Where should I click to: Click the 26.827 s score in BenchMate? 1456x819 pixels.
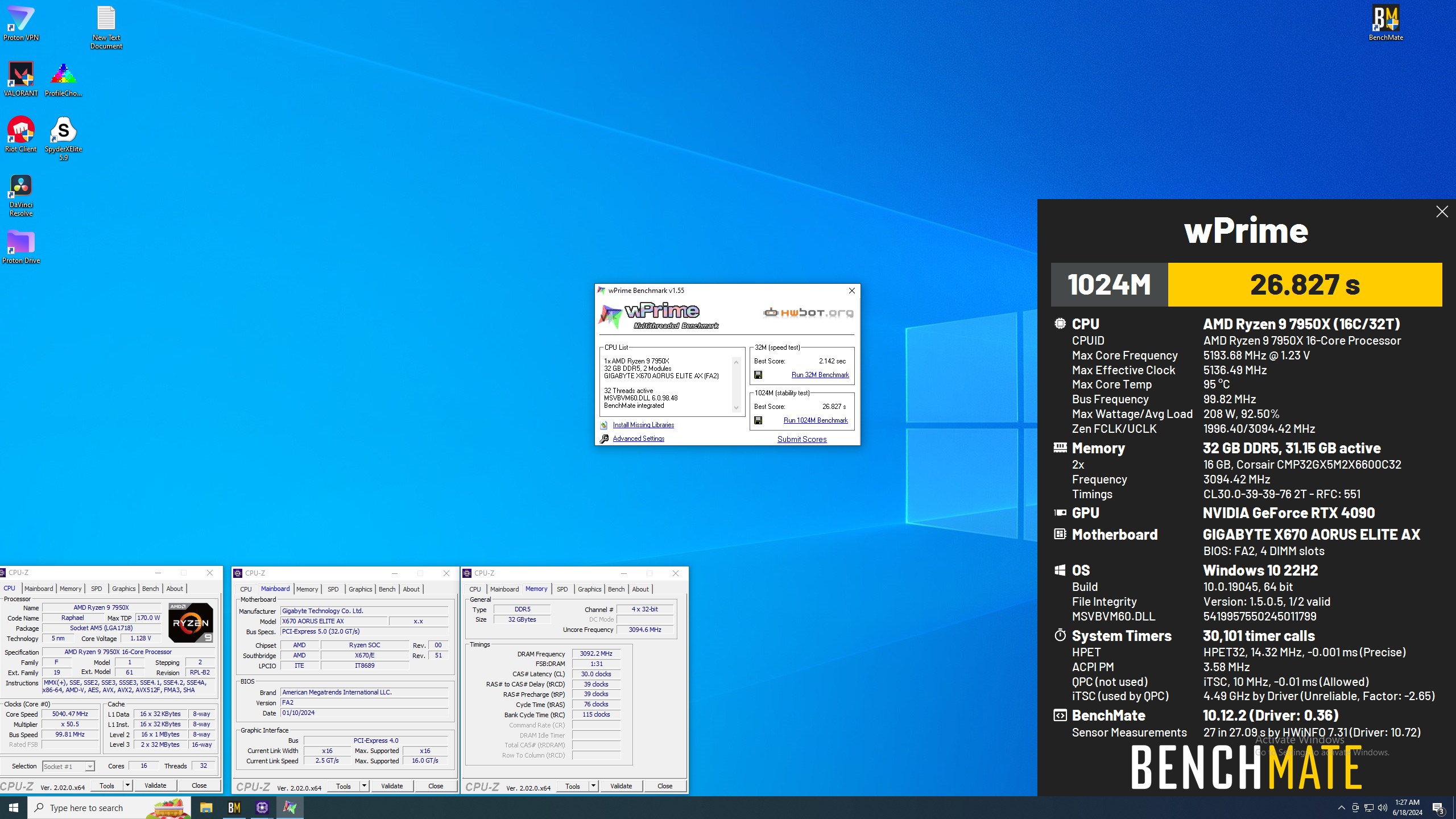1305,284
